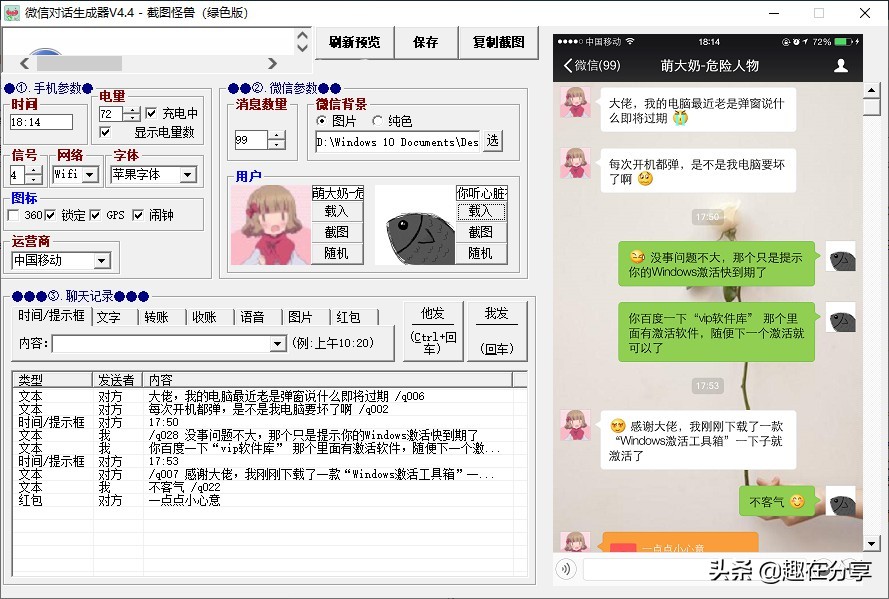
Task: Uncheck the 闹钟 alarm icon option
Action: click(x=137, y=216)
